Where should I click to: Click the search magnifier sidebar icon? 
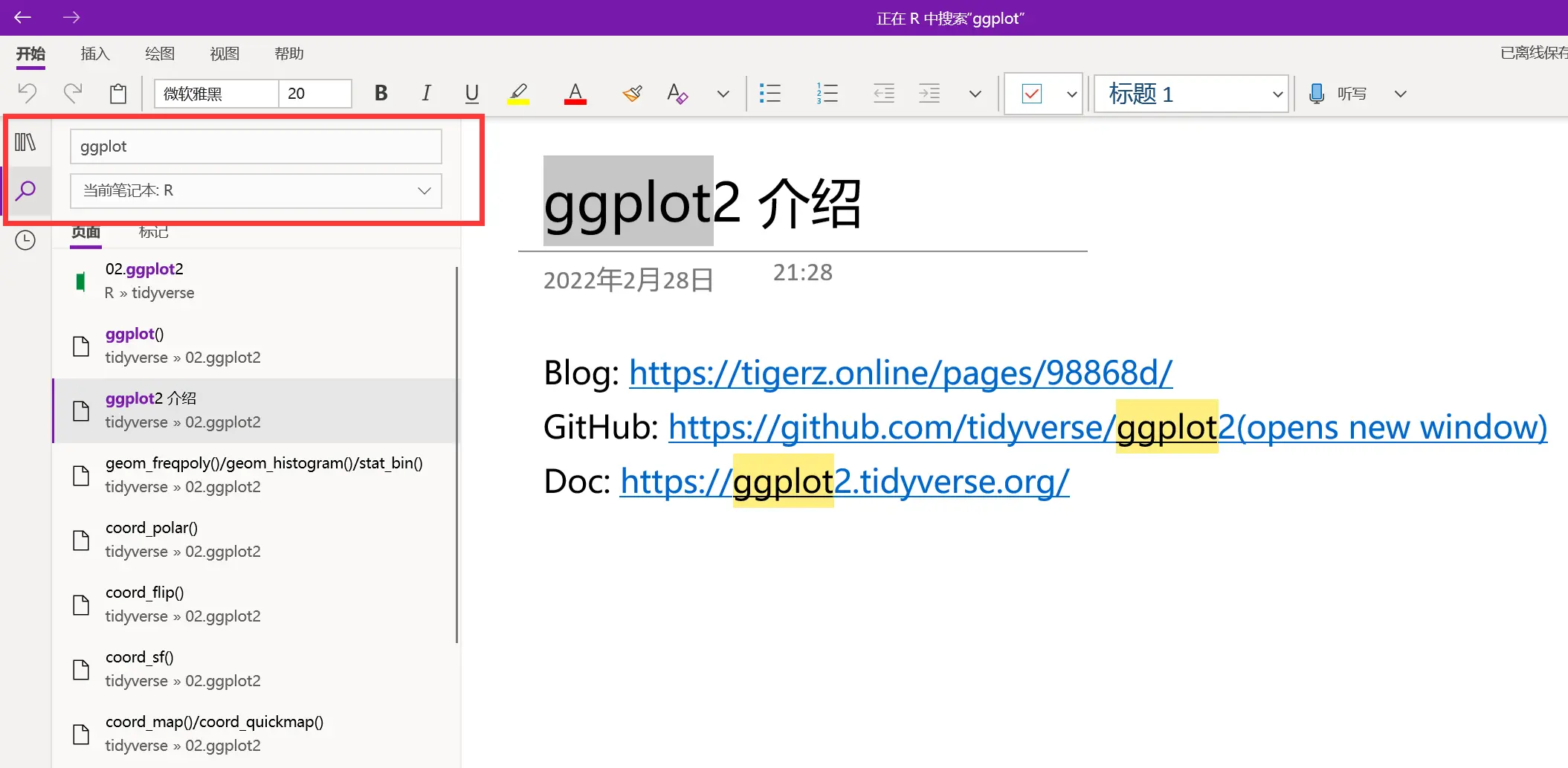click(25, 191)
